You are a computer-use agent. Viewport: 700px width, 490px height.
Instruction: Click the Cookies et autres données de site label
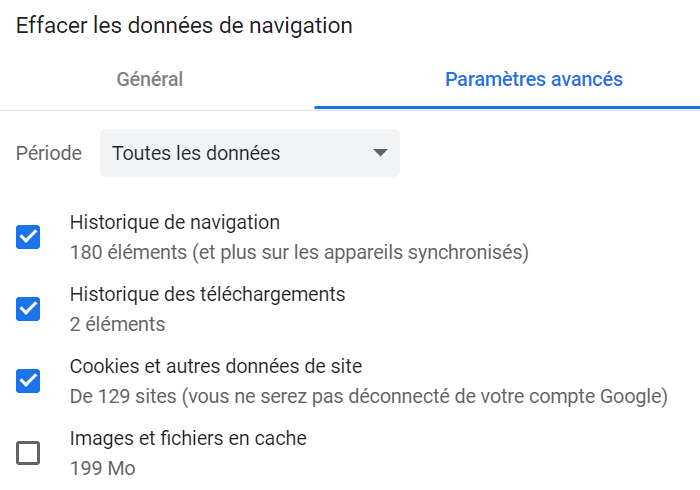216,366
